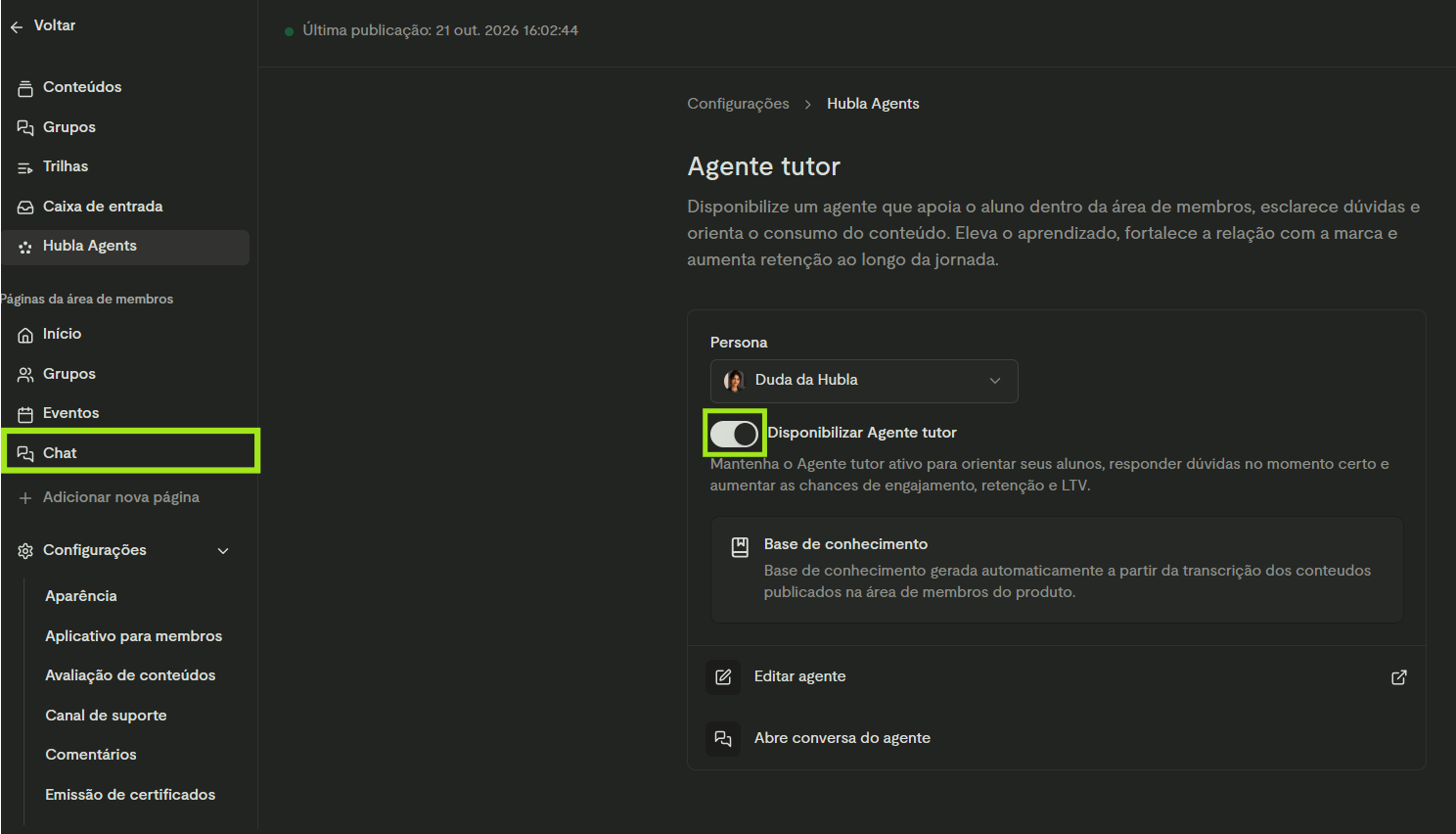1456x834 pixels.
Task: Toggle the Disponibilizar Agente tutor switch
Action: tap(735, 434)
